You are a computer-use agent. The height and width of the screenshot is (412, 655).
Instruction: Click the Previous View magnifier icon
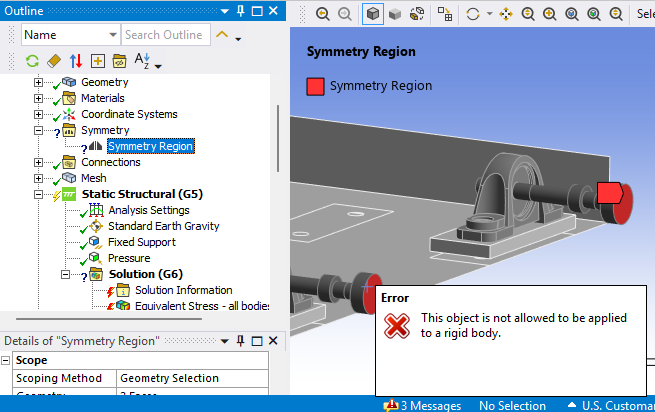pyautogui.click(x=322, y=14)
